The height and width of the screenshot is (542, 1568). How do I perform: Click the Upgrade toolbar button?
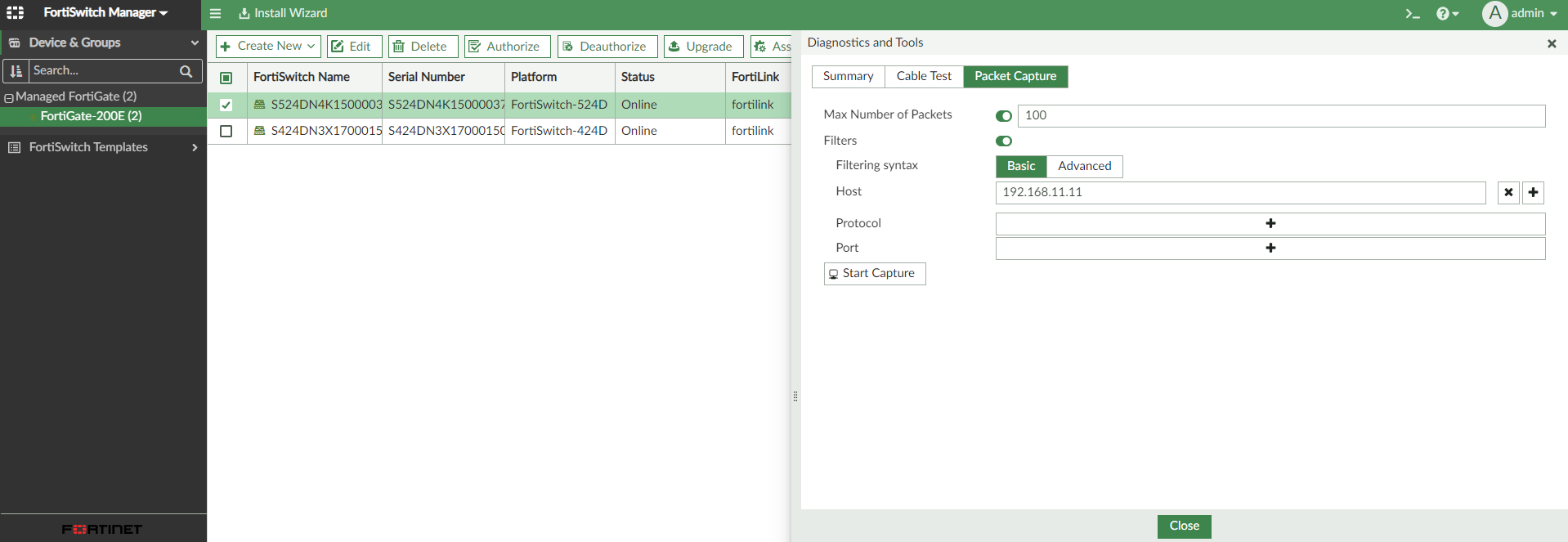pos(703,47)
